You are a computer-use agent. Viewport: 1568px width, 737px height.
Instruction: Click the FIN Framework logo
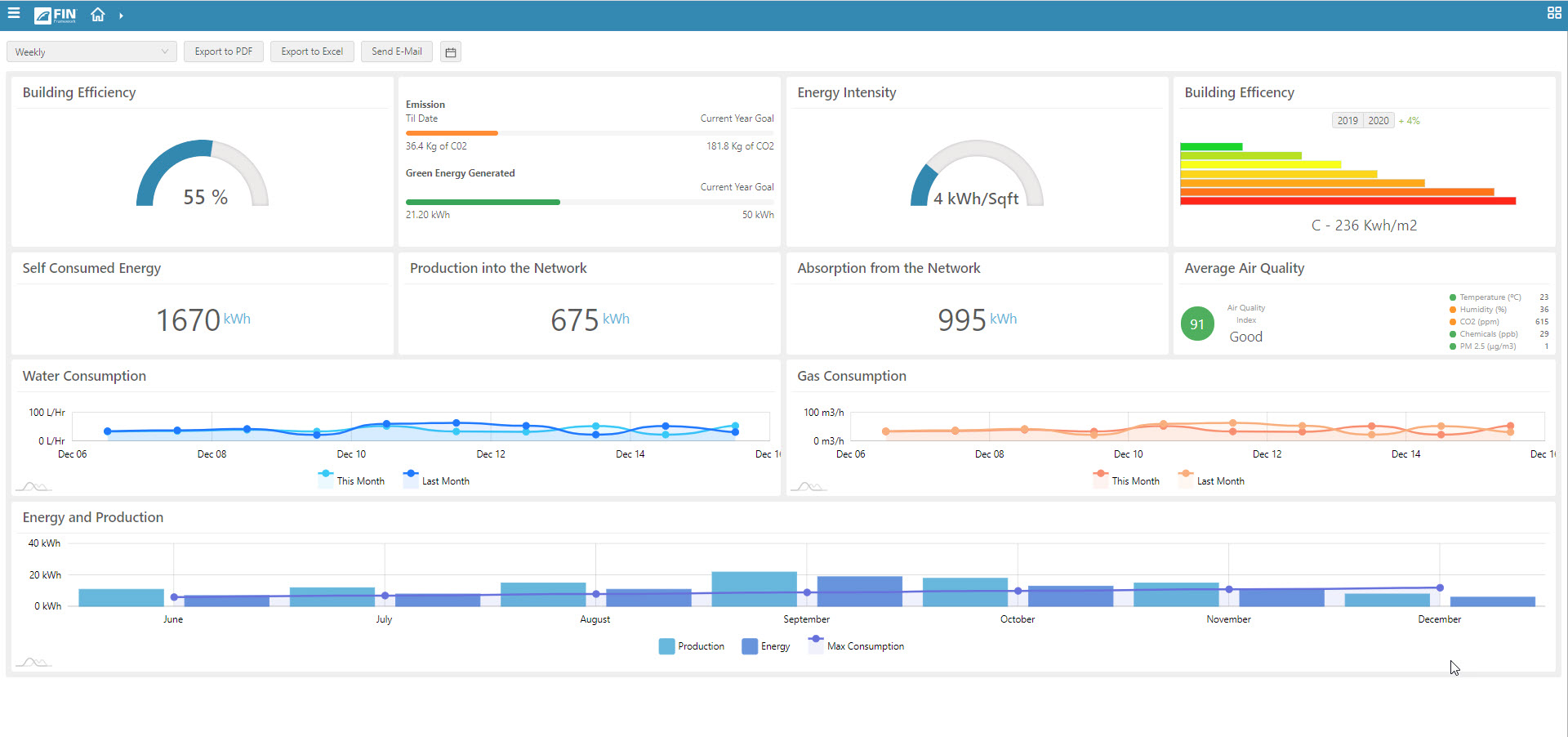click(x=56, y=15)
